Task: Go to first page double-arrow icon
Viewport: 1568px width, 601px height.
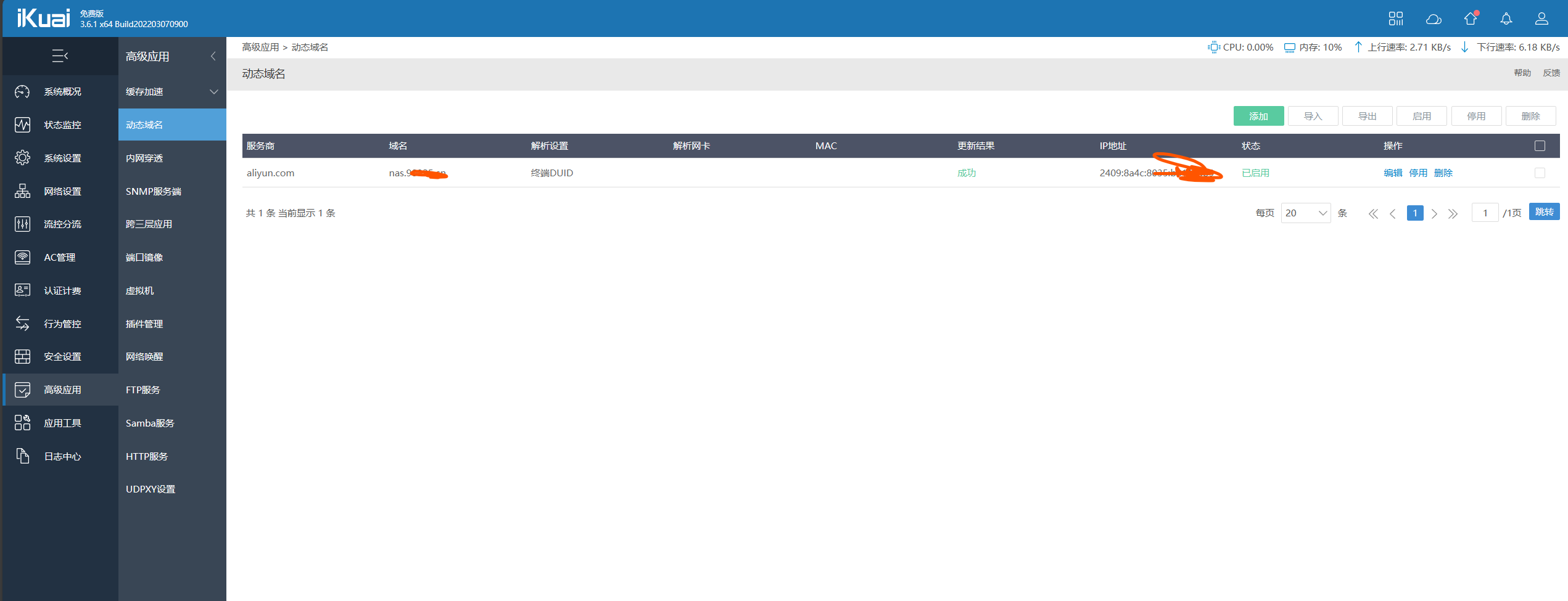Action: [x=1372, y=213]
